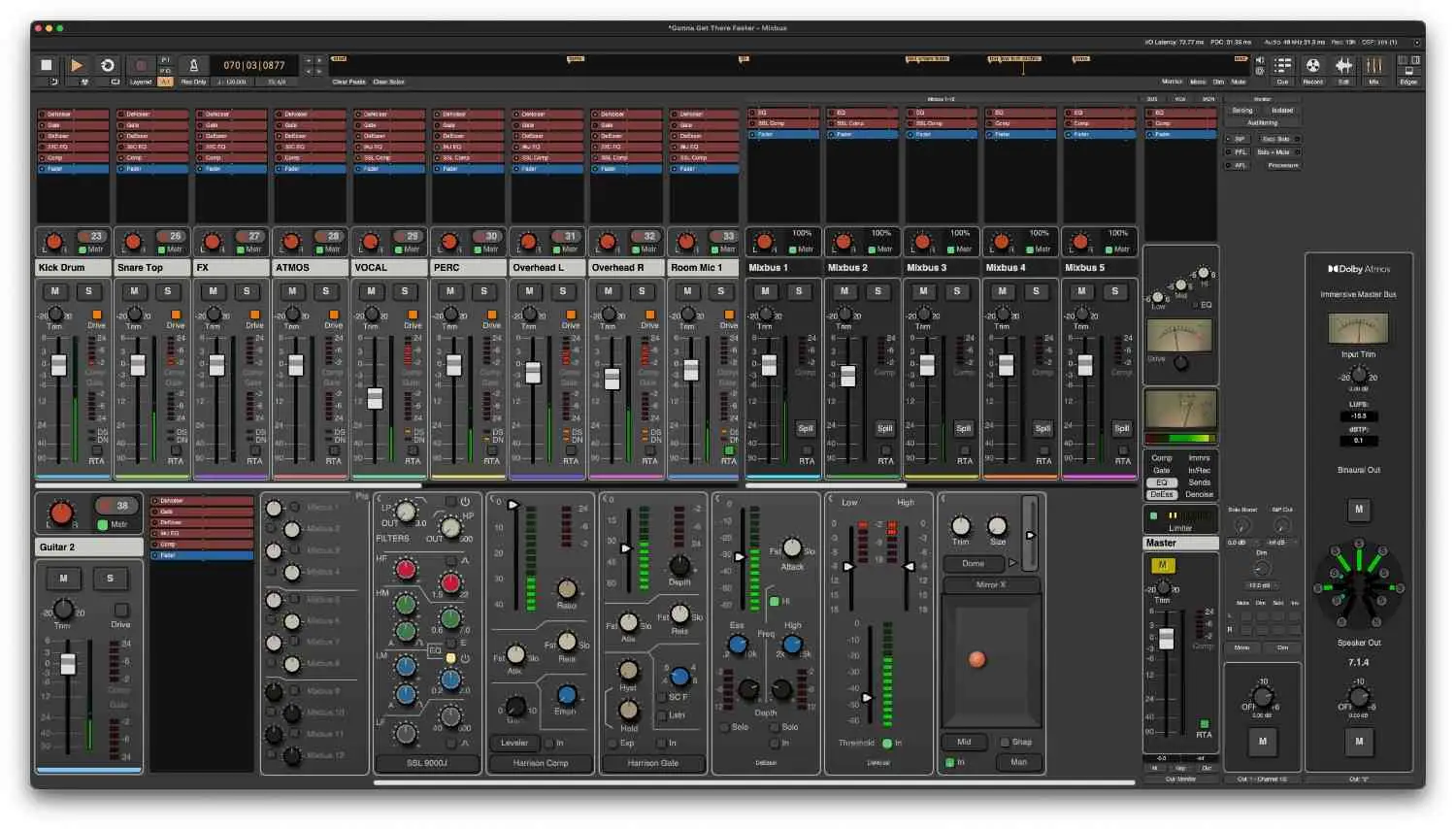Select the Denoise tab in master section
Screen dimensions: 1456x829
tap(1200, 495)
